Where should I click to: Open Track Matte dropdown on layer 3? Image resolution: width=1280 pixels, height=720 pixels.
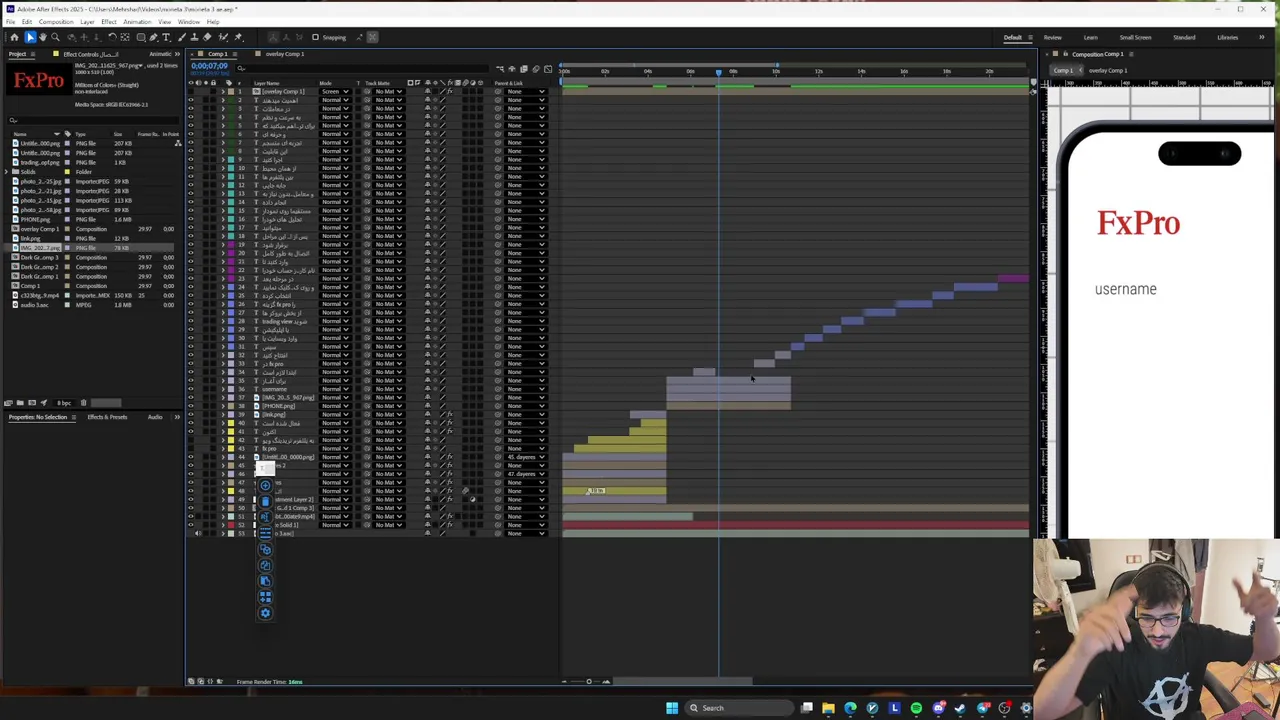[x=387, y=108]
